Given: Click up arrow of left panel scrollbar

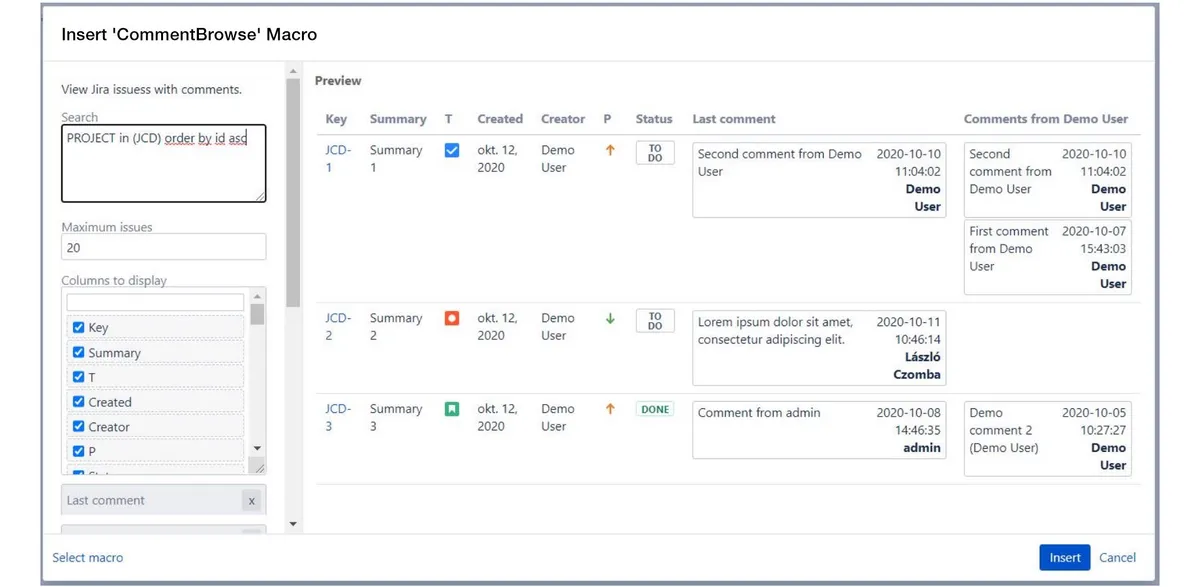Looking at the screenshot, I should (293, 71).
